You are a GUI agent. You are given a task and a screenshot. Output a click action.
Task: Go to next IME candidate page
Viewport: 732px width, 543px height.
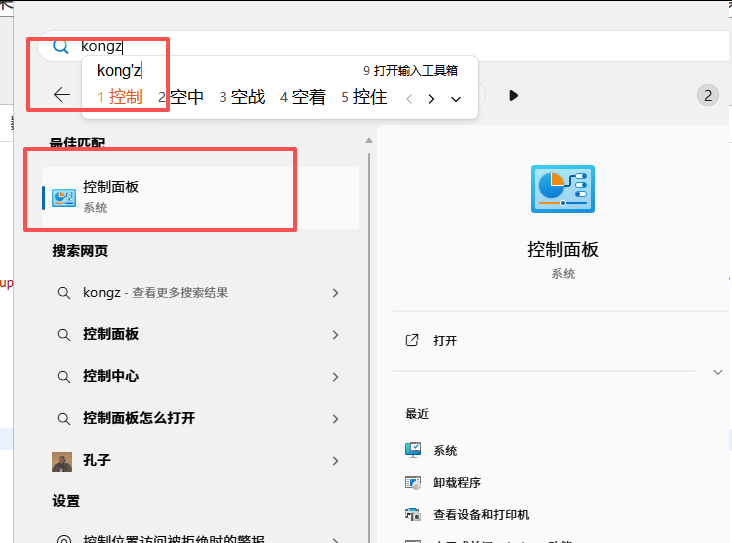pyautogui.click(x=431, y=98)
